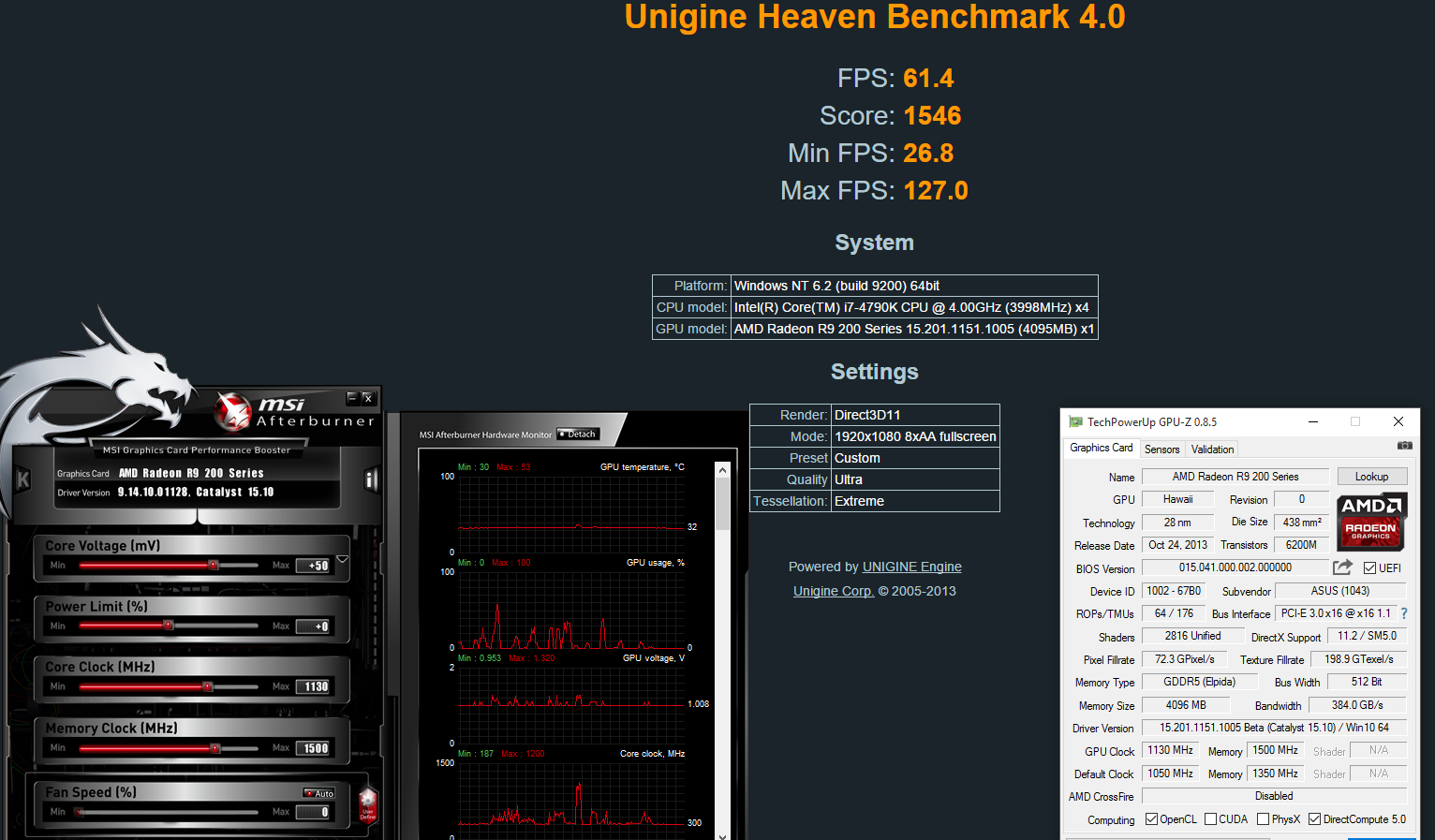Uncheck the UEFI checkbox

point(1369,568)
